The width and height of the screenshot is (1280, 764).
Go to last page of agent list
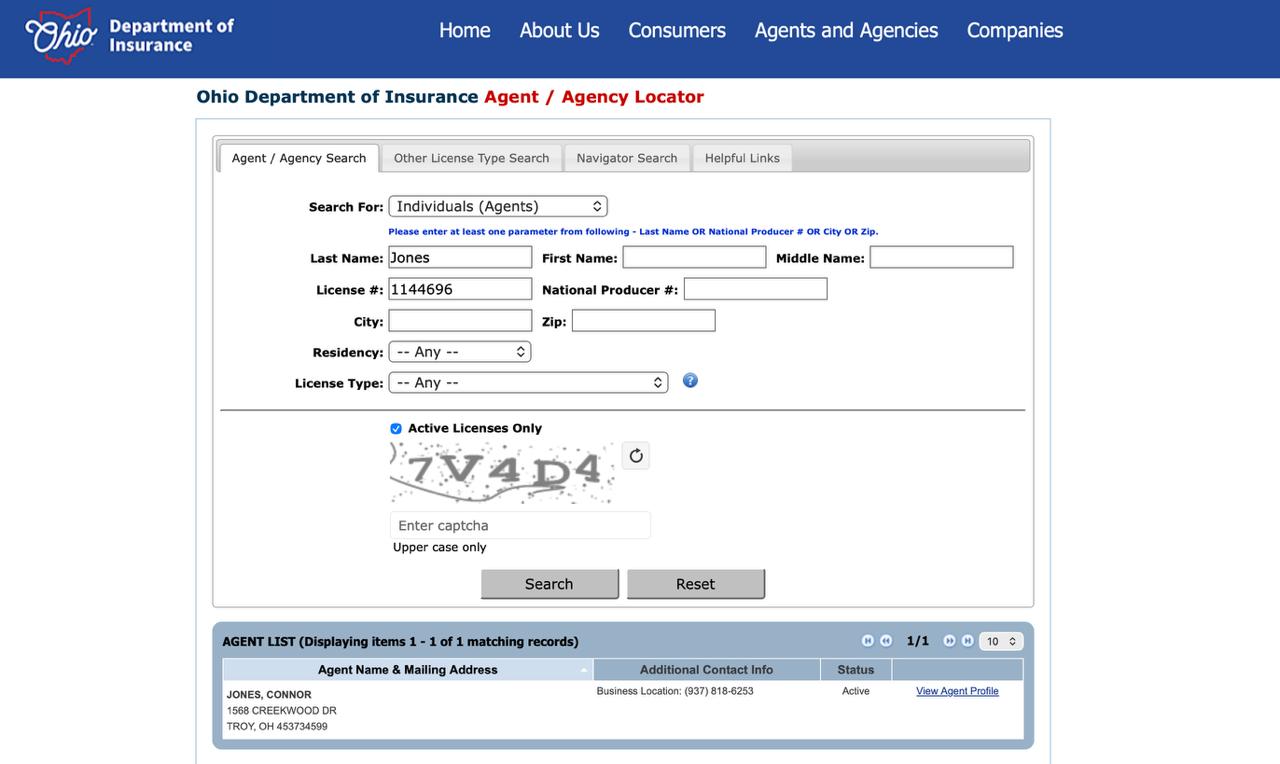click(x=967, y=641)
